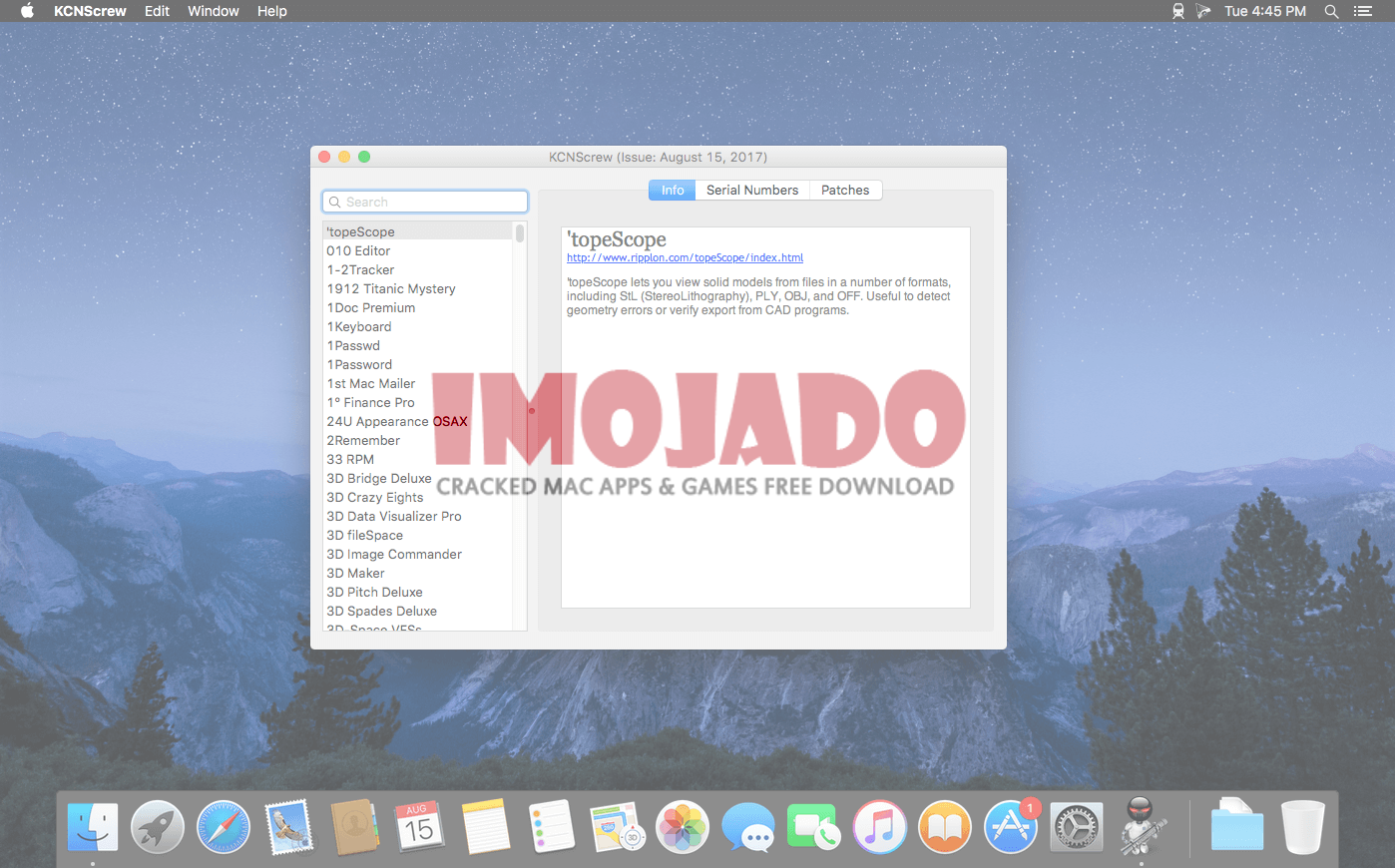
Task: Select '1Doc Premium' entry
Action: [x=417, y=307]
